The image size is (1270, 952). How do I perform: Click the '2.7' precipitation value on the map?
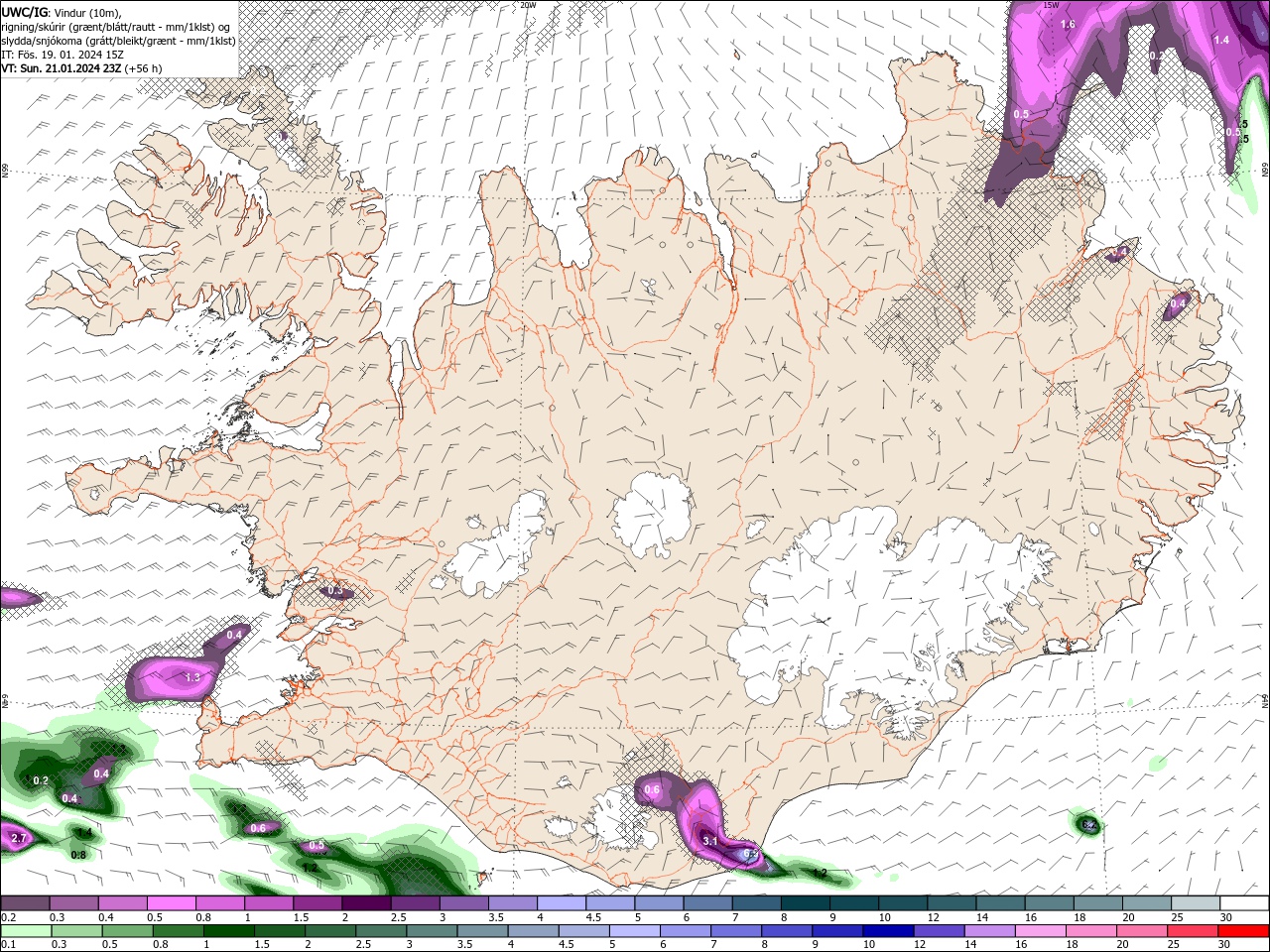point(18,839)
